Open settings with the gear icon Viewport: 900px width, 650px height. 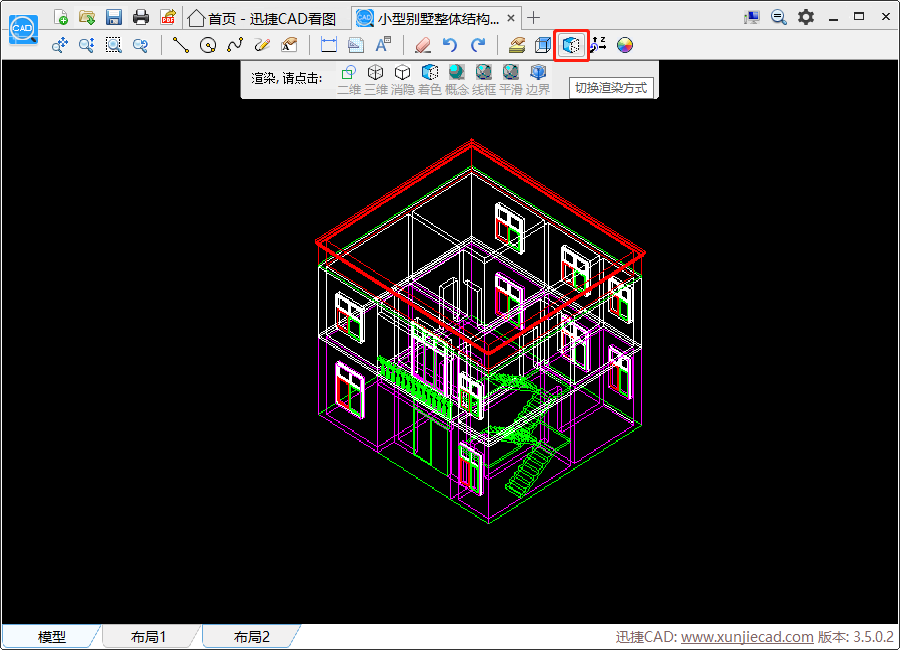806,17
